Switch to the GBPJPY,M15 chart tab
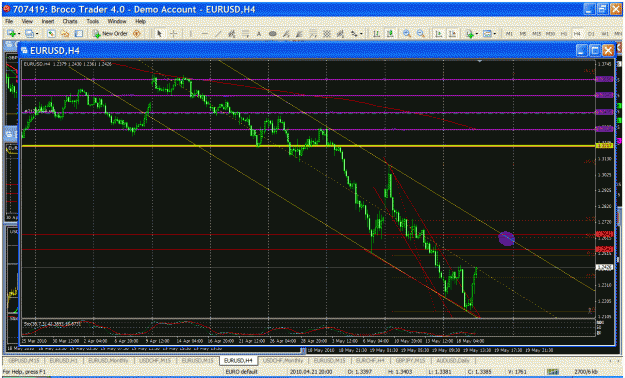 [x=411, y=361]
